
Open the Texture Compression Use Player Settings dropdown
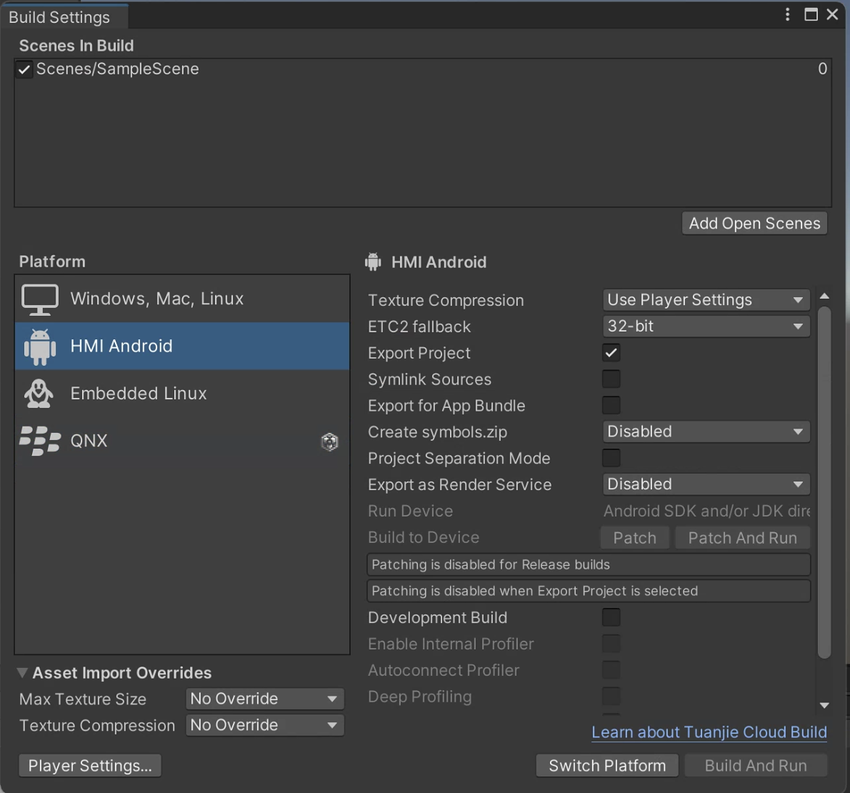click(x=706, y=300)
